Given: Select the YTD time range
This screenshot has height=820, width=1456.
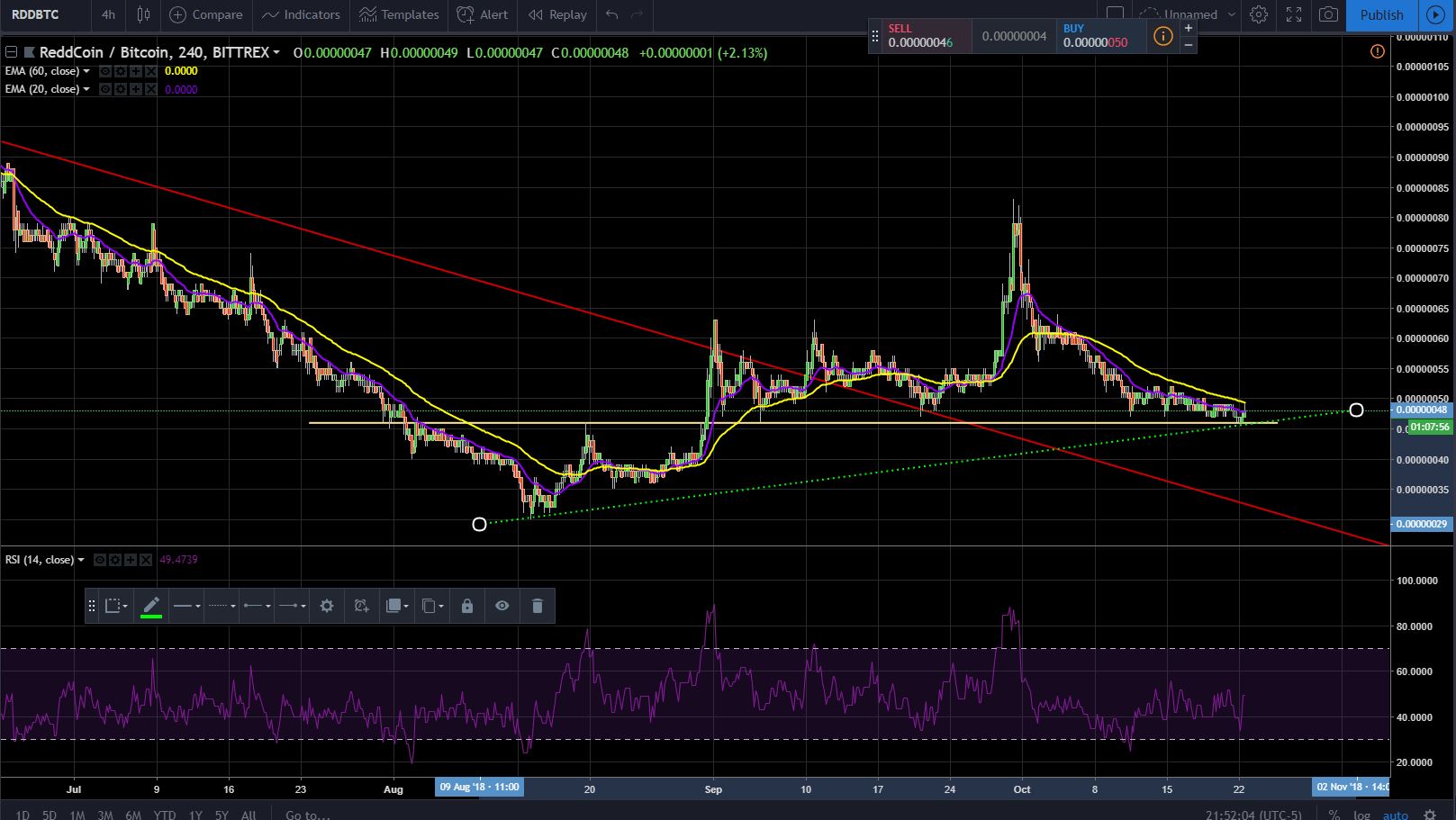Looking at the screenshot, I should [165, 815].
